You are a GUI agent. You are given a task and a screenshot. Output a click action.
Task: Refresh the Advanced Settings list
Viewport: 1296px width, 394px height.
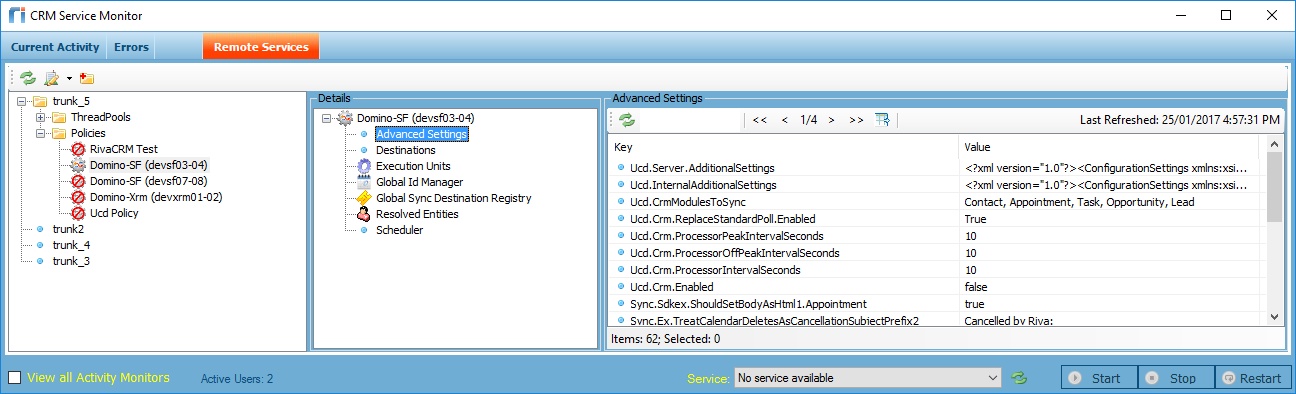[627, 120]
